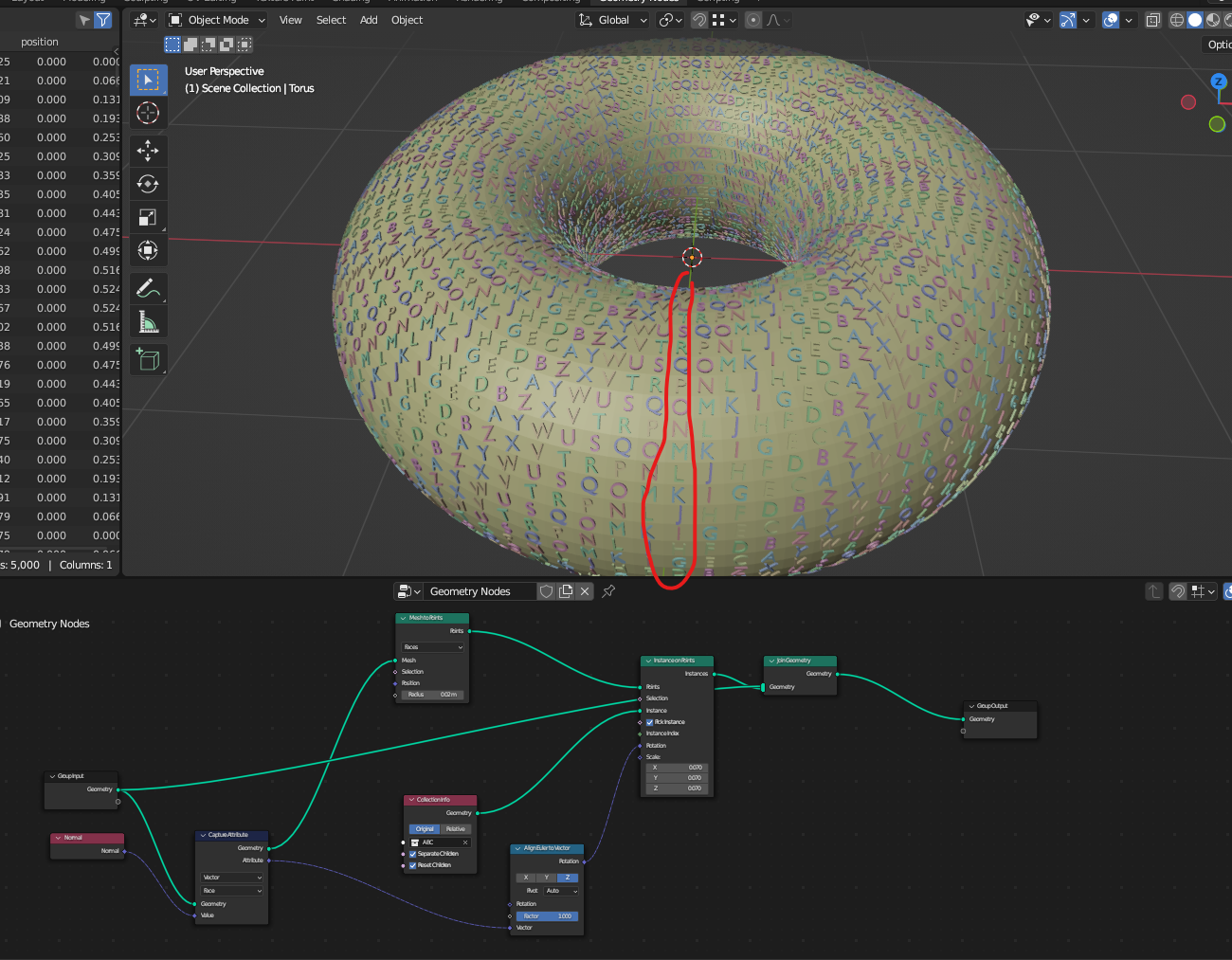
Task: Open Global transform orientation dropdown
Action: [x=613, y=20]
